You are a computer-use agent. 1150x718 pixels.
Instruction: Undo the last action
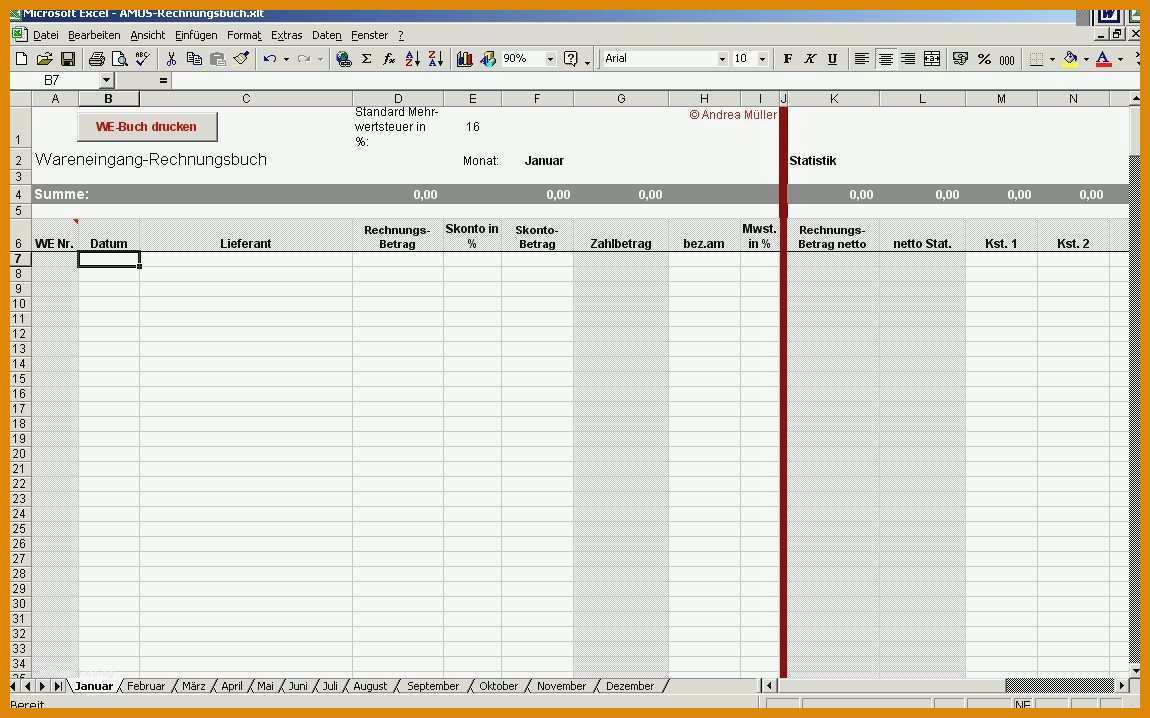[x=270, y=59]
